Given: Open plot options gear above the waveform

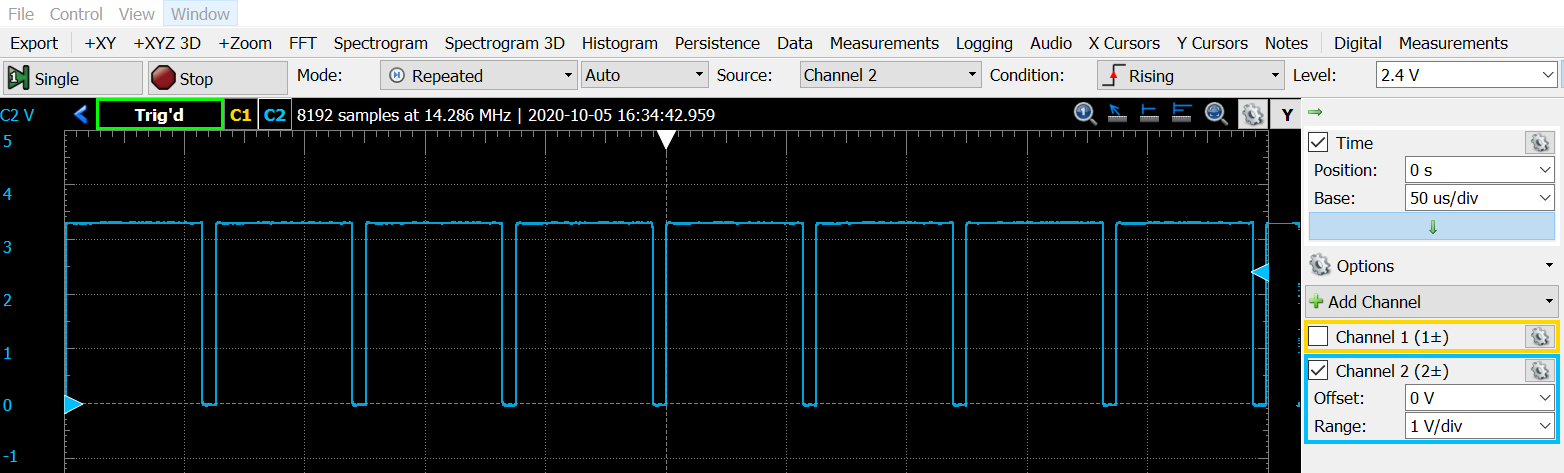Looking at the screenshot, I should [x=1253, y=114].
